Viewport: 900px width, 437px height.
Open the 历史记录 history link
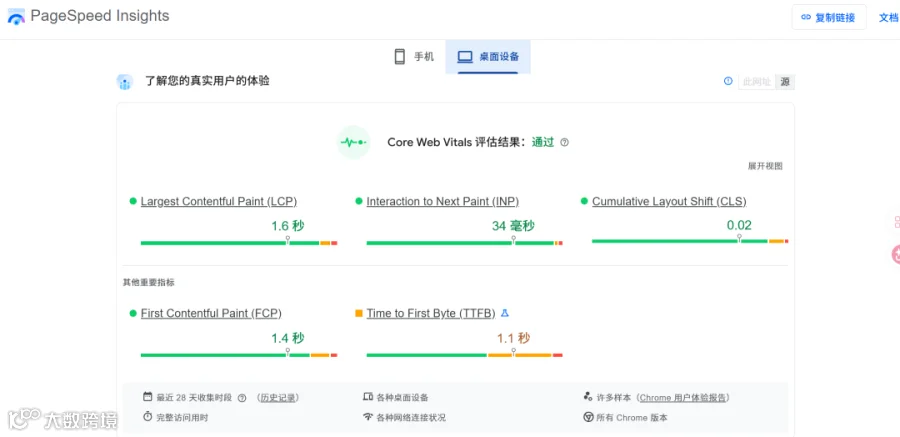pyautogui.click(x=278, y=398)
